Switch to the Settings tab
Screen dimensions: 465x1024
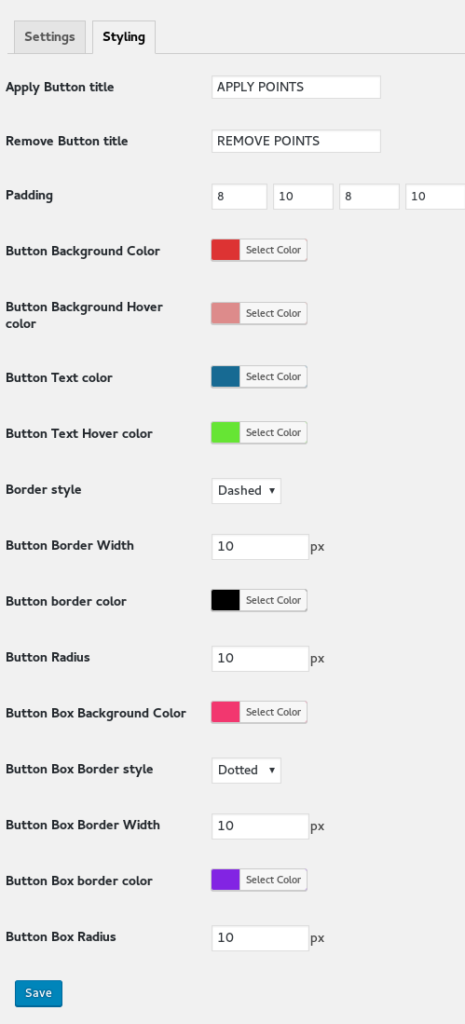point(50,37)
